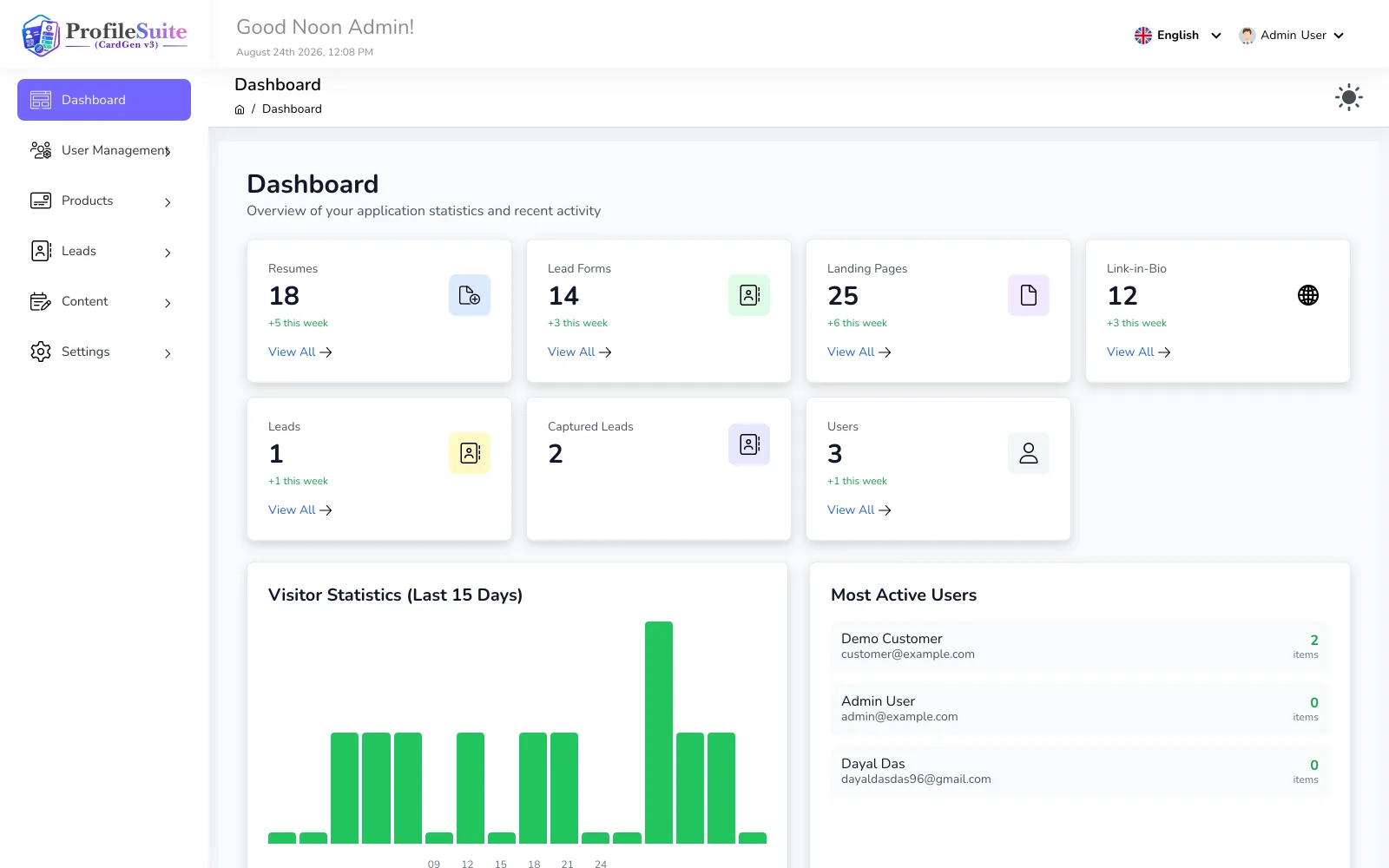Click the Dashboard breadcrumb link
The image size is (1389, 868).
[x=292, y=109]
